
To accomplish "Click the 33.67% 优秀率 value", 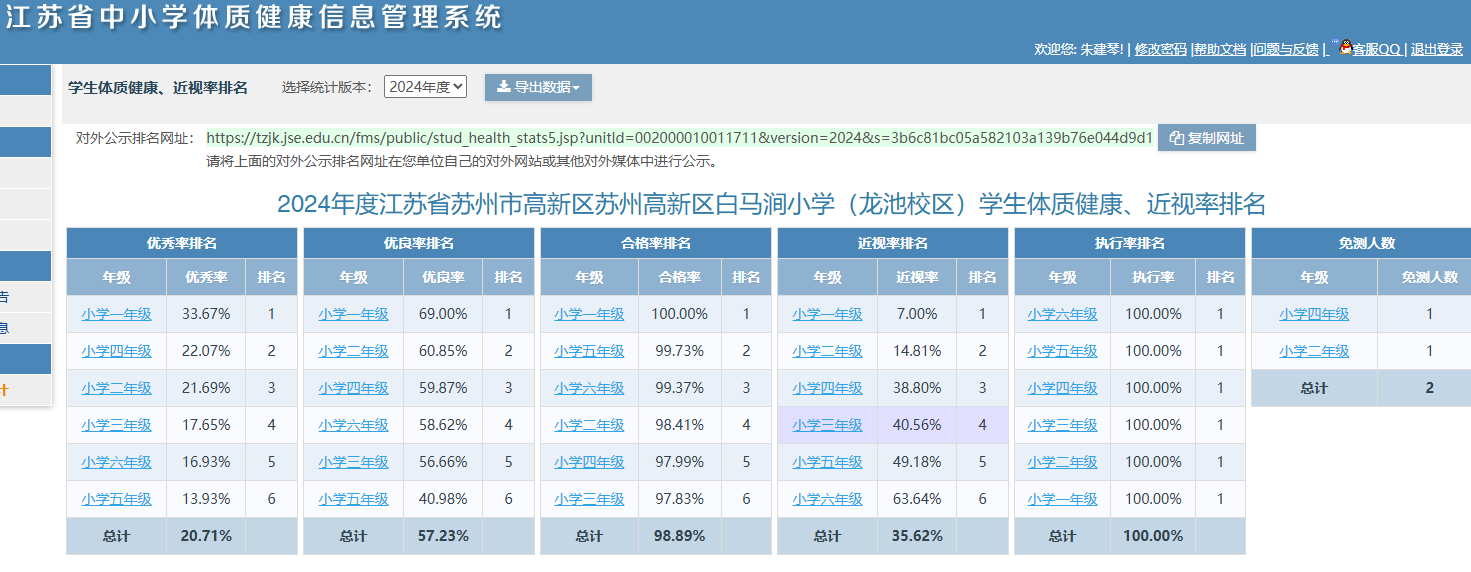I will (x=206, y=314).
